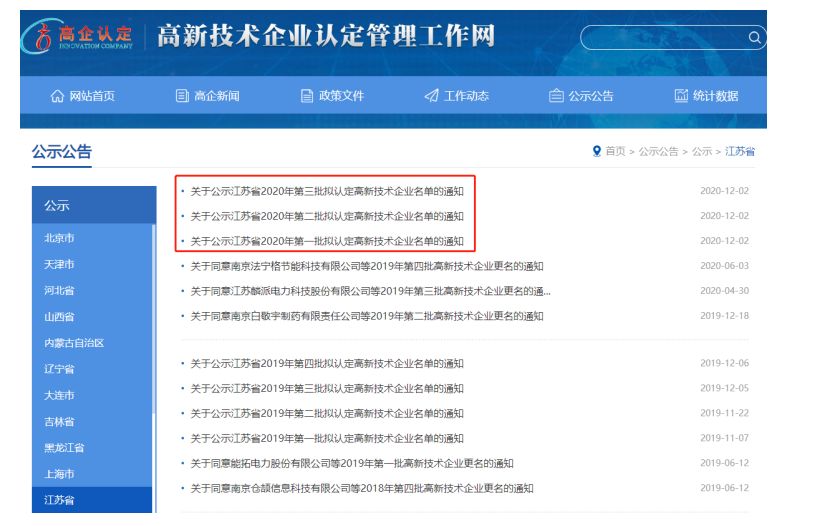Viewport: 819px width, 526px height.
Task: Click the 高企认定 site logo
Action: 77,36
